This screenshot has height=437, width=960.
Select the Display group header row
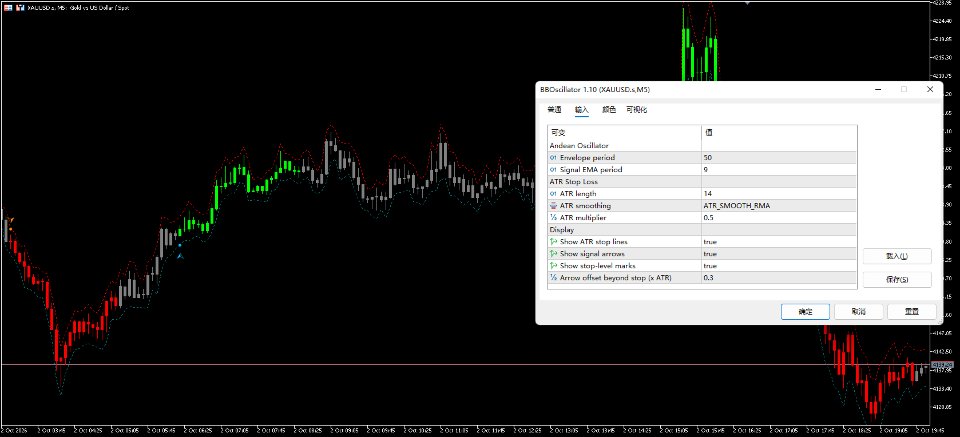pos(702,230)
